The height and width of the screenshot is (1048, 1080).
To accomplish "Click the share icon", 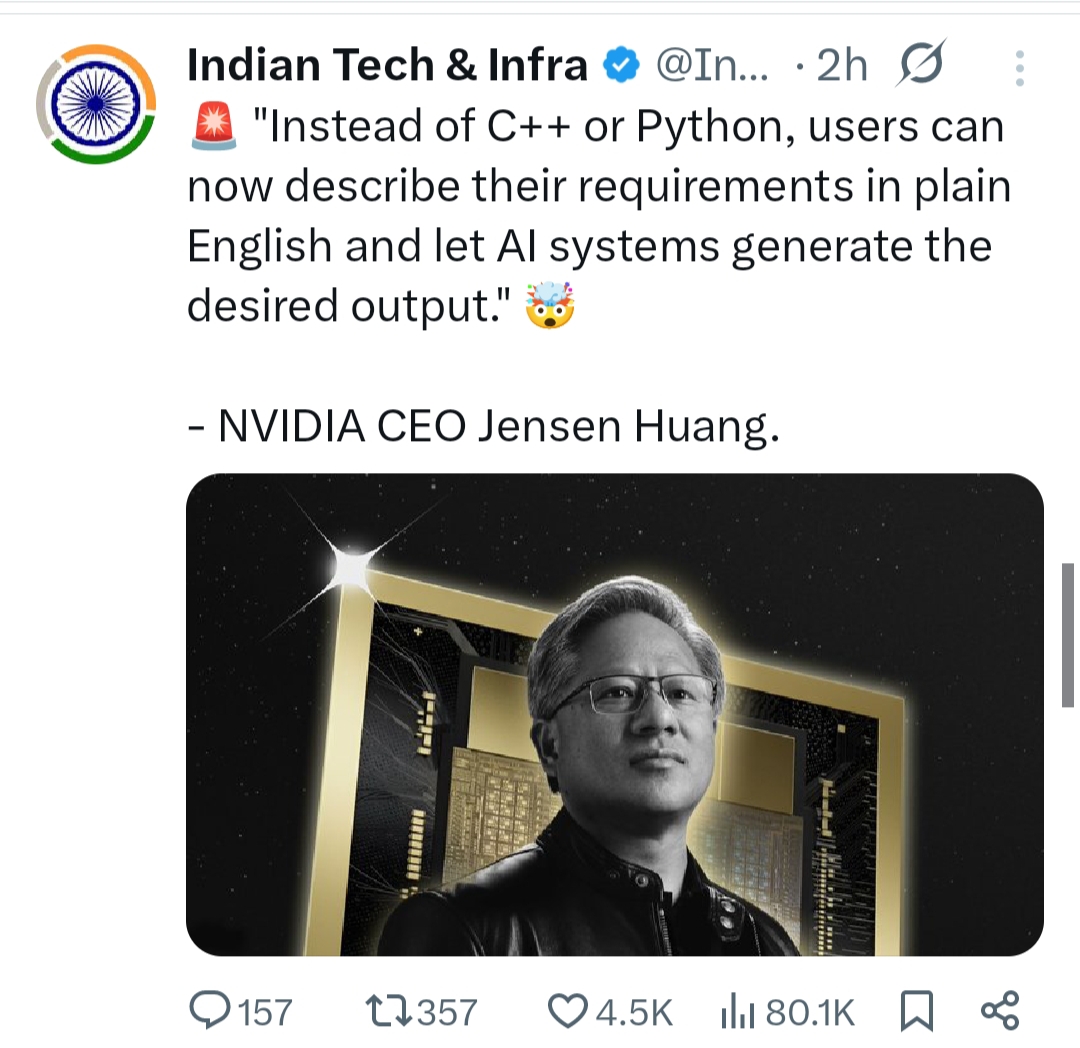I will [x=1000, y=1011].
